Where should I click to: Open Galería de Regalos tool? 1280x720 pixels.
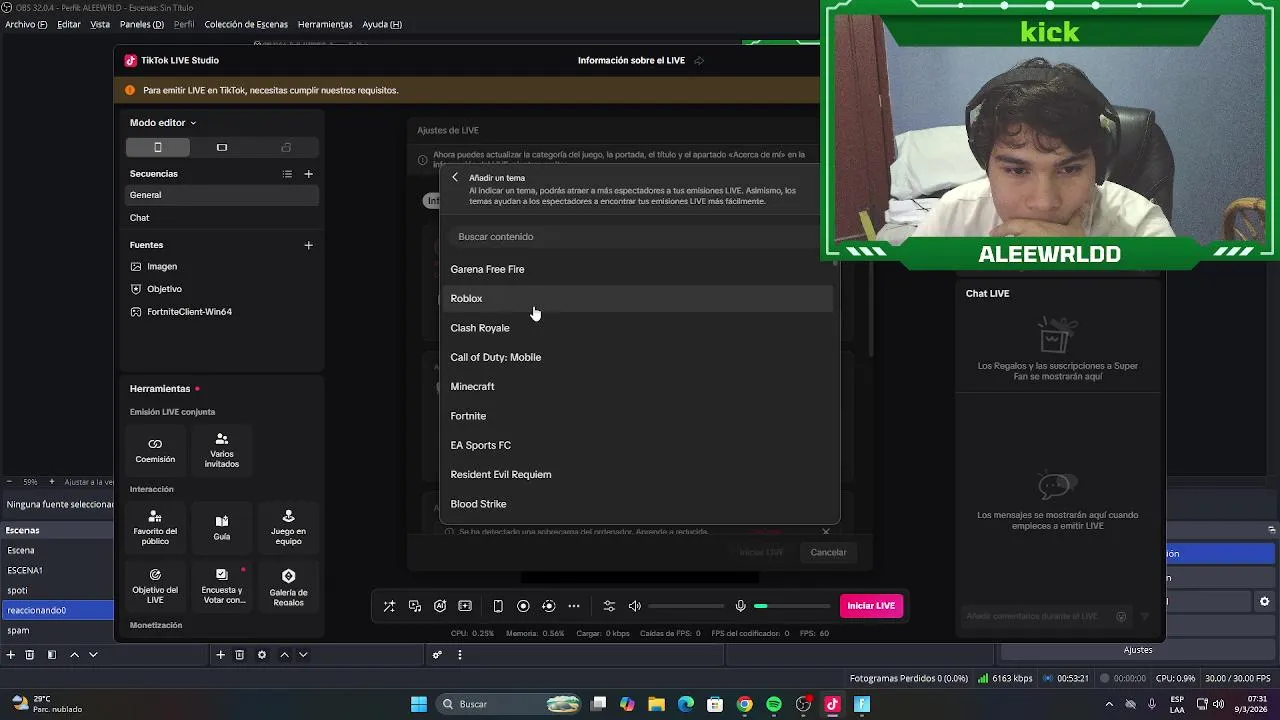tap(288, 586)
